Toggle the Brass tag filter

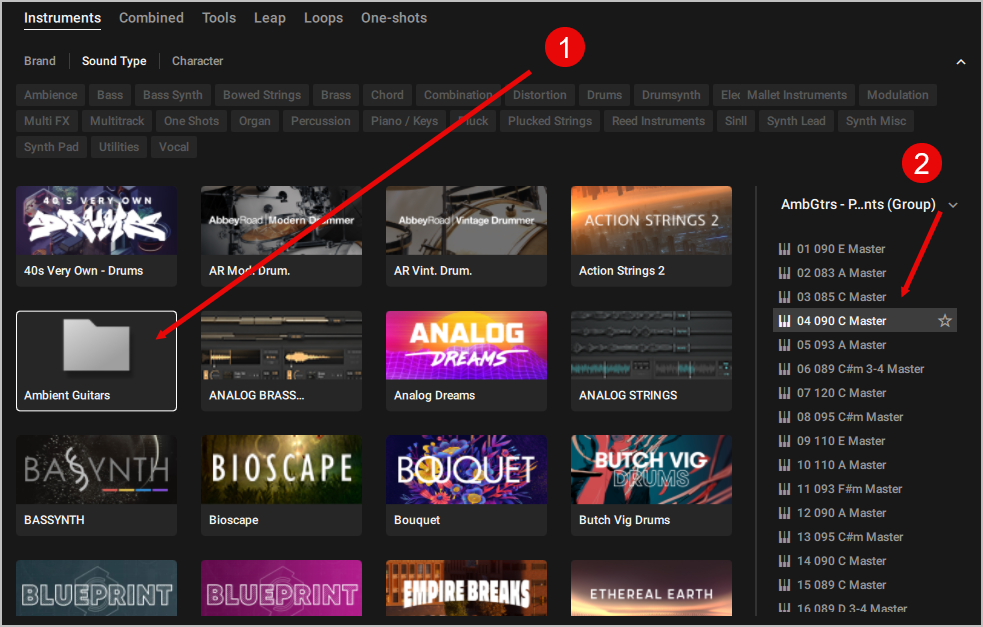coord(336,95)
